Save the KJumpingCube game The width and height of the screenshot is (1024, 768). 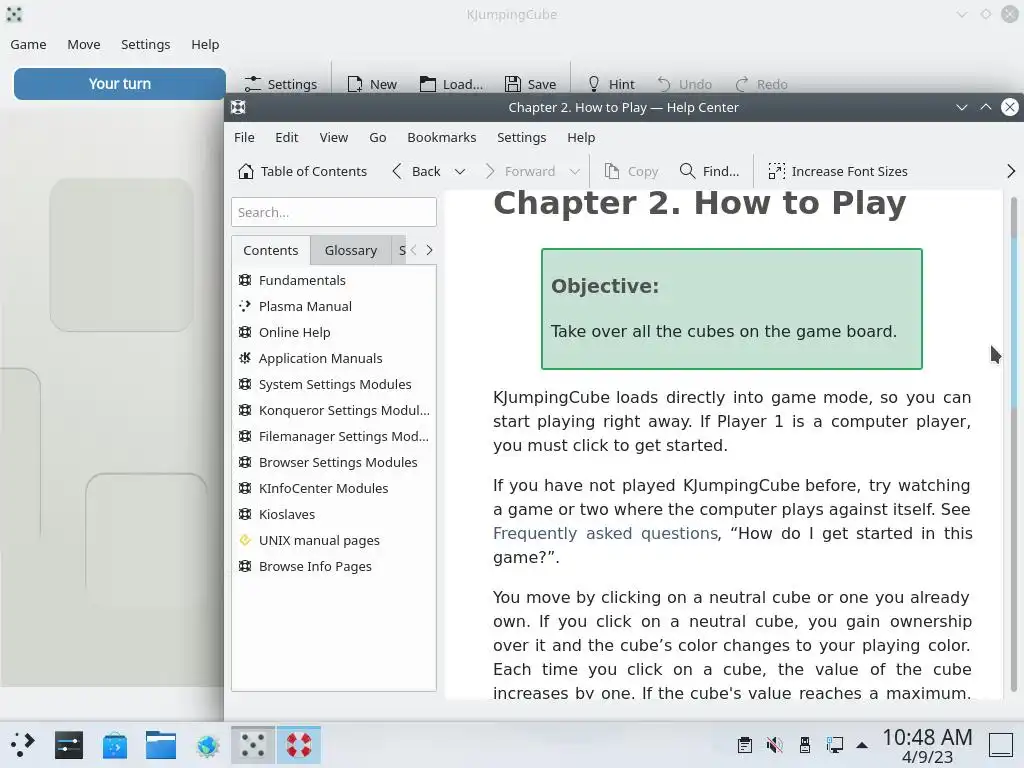pos(530,84)
